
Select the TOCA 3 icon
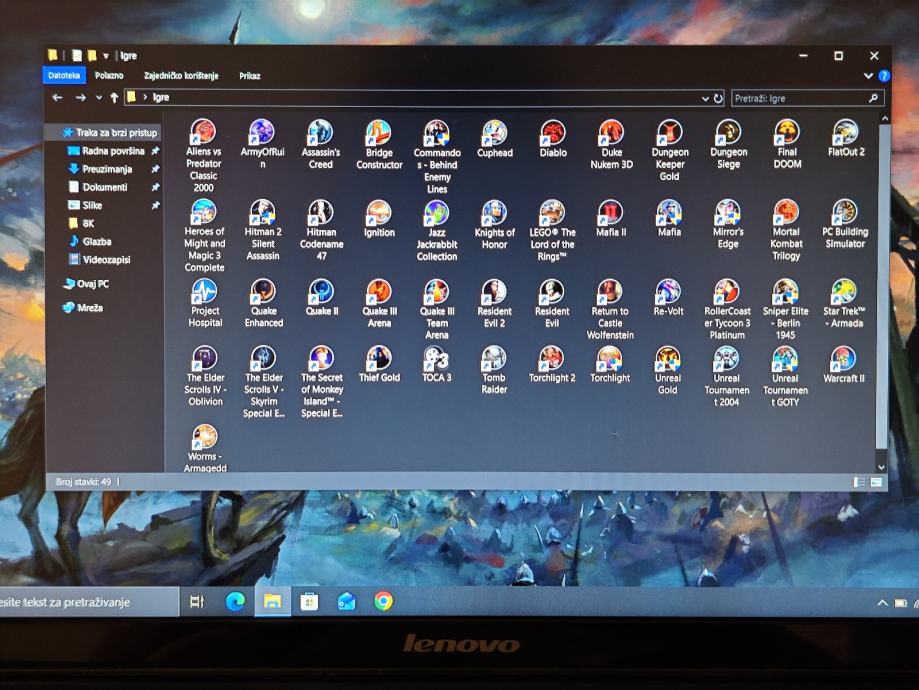[437, 365]
